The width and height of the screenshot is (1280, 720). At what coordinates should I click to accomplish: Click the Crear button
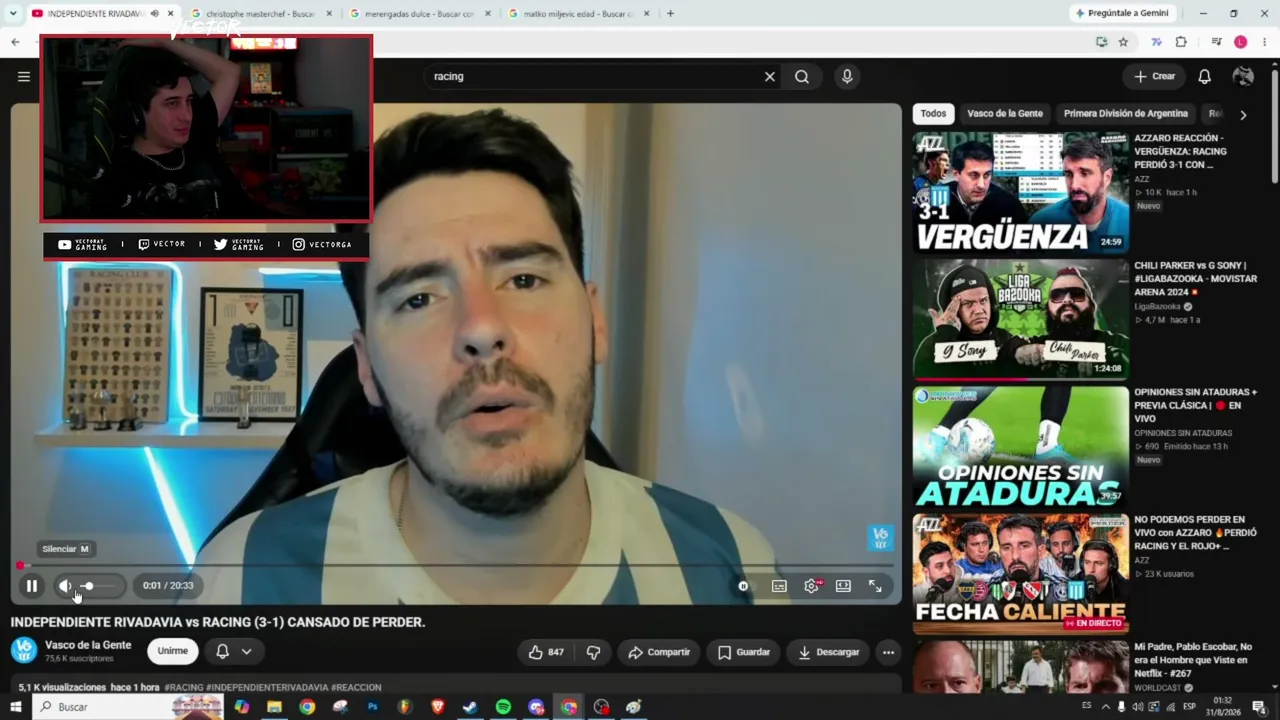click(x=1154, y=76)
